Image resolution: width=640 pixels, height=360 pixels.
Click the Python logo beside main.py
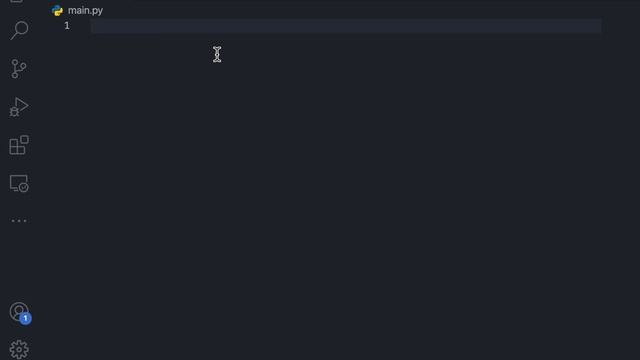click(x=57, y=11)
